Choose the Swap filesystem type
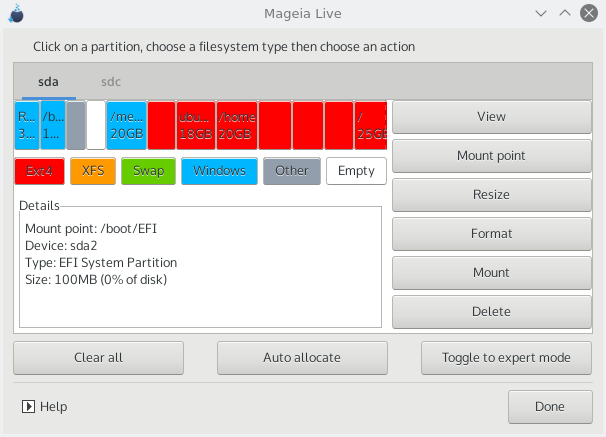606x437 pixels. 148,171
